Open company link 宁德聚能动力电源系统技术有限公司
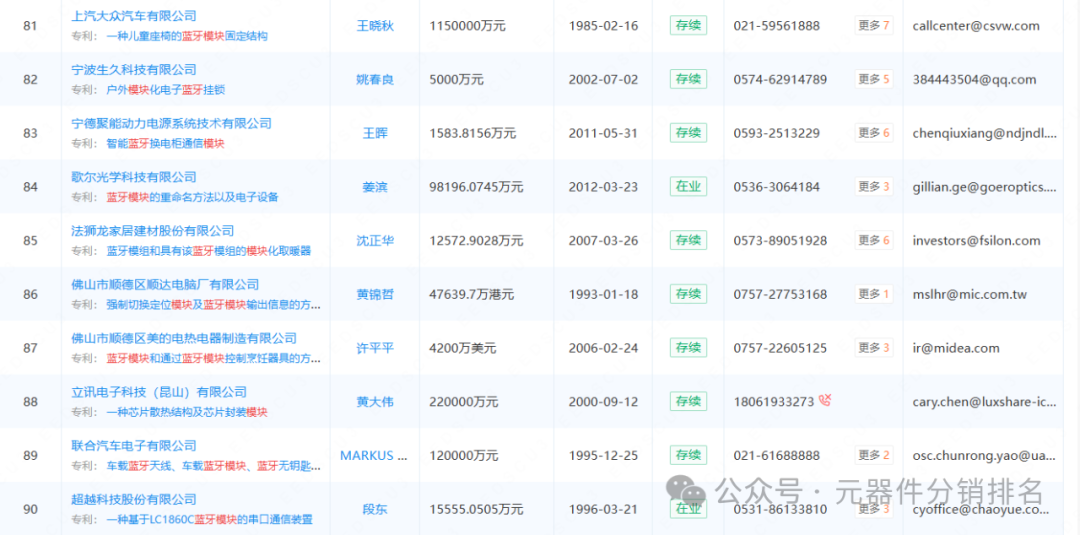Image resolution: width=1080 pixels, height=535 pixels. pyautogui.click(x=172, y=123)
